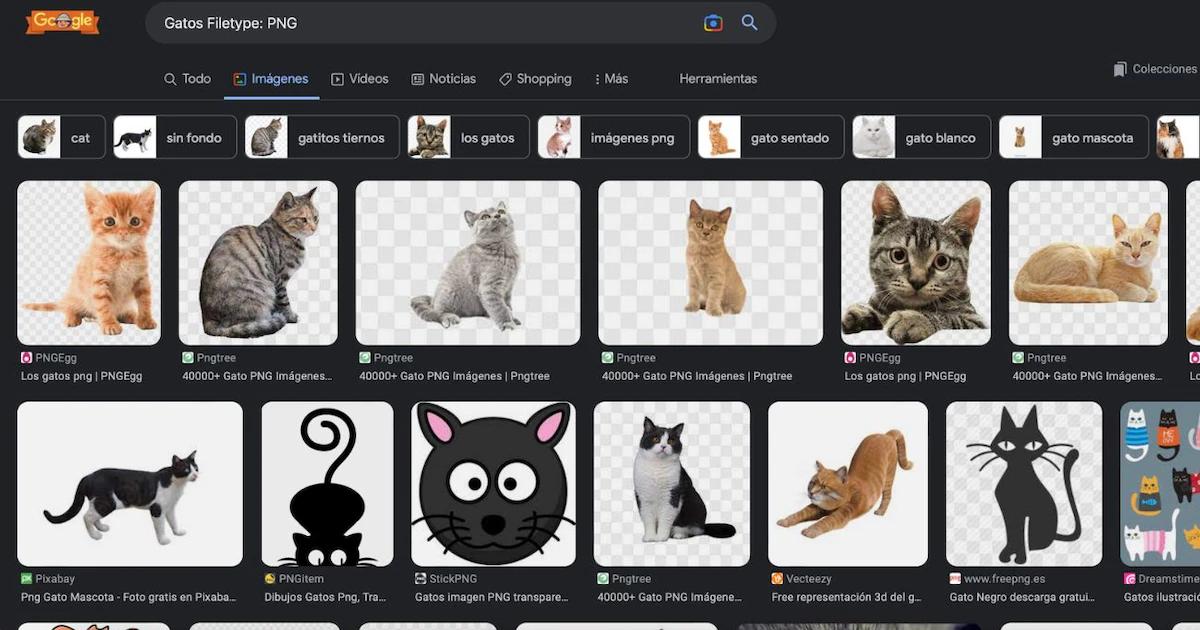The height and width of the screenshot is (630, 1200).
Task: Open the orange kitten image thumbnail
Action: point(89,262)
